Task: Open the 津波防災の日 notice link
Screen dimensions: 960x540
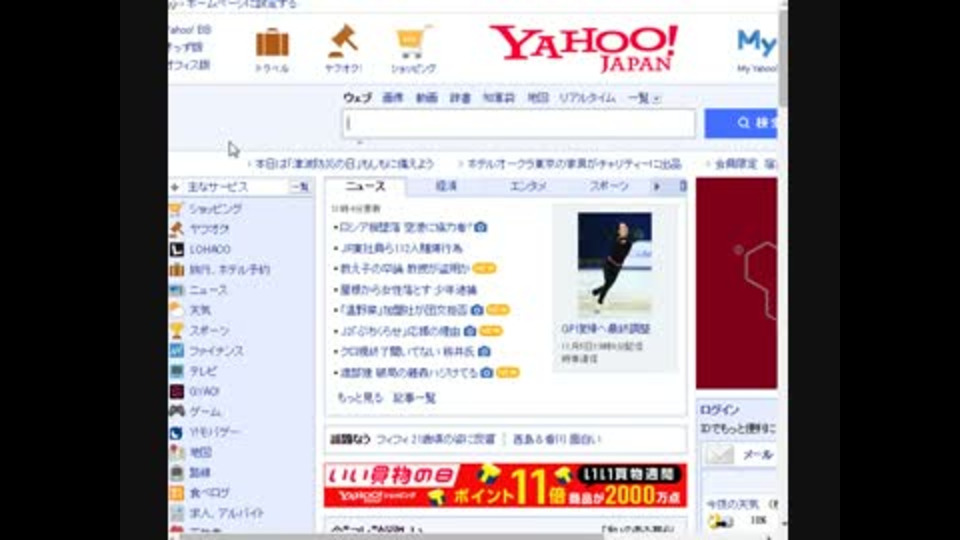Action: [344, 164]
